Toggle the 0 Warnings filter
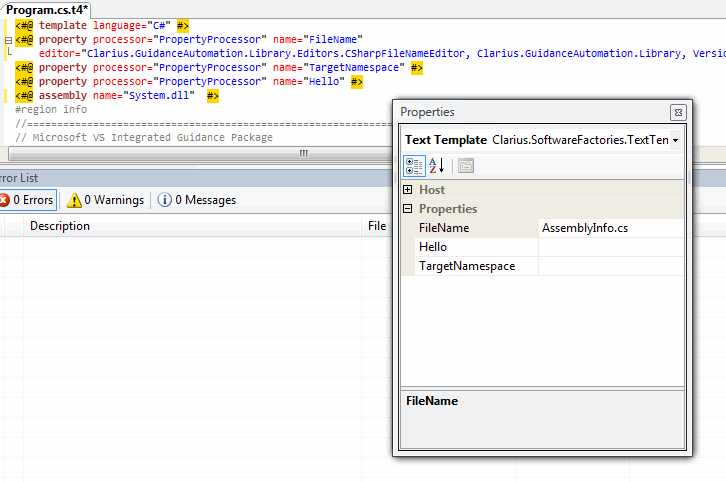Screen dimensions: 726x482 (106, 200)
